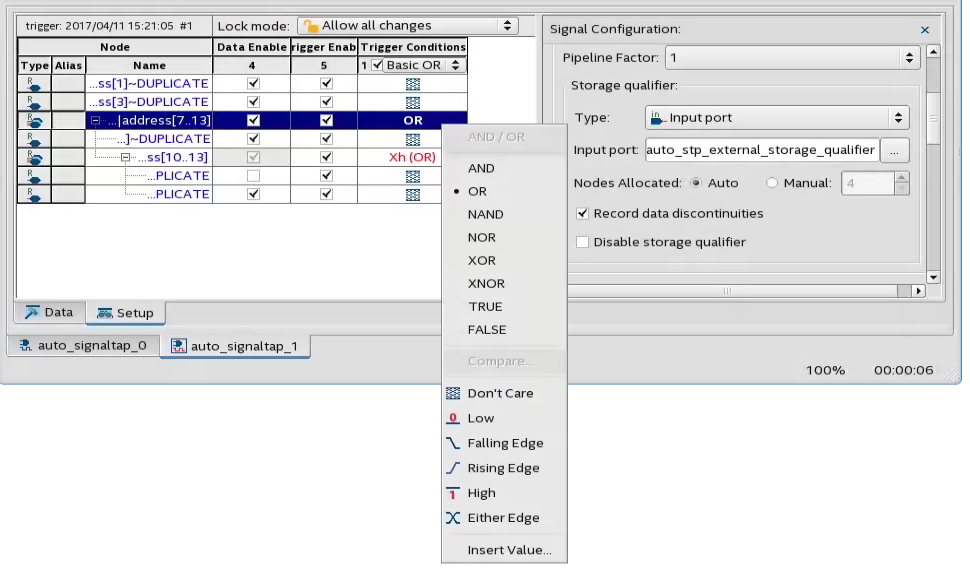Click the Don't Care icon for ss[1]~DUPLICATE
970x568 pixels.
point(412,84)
